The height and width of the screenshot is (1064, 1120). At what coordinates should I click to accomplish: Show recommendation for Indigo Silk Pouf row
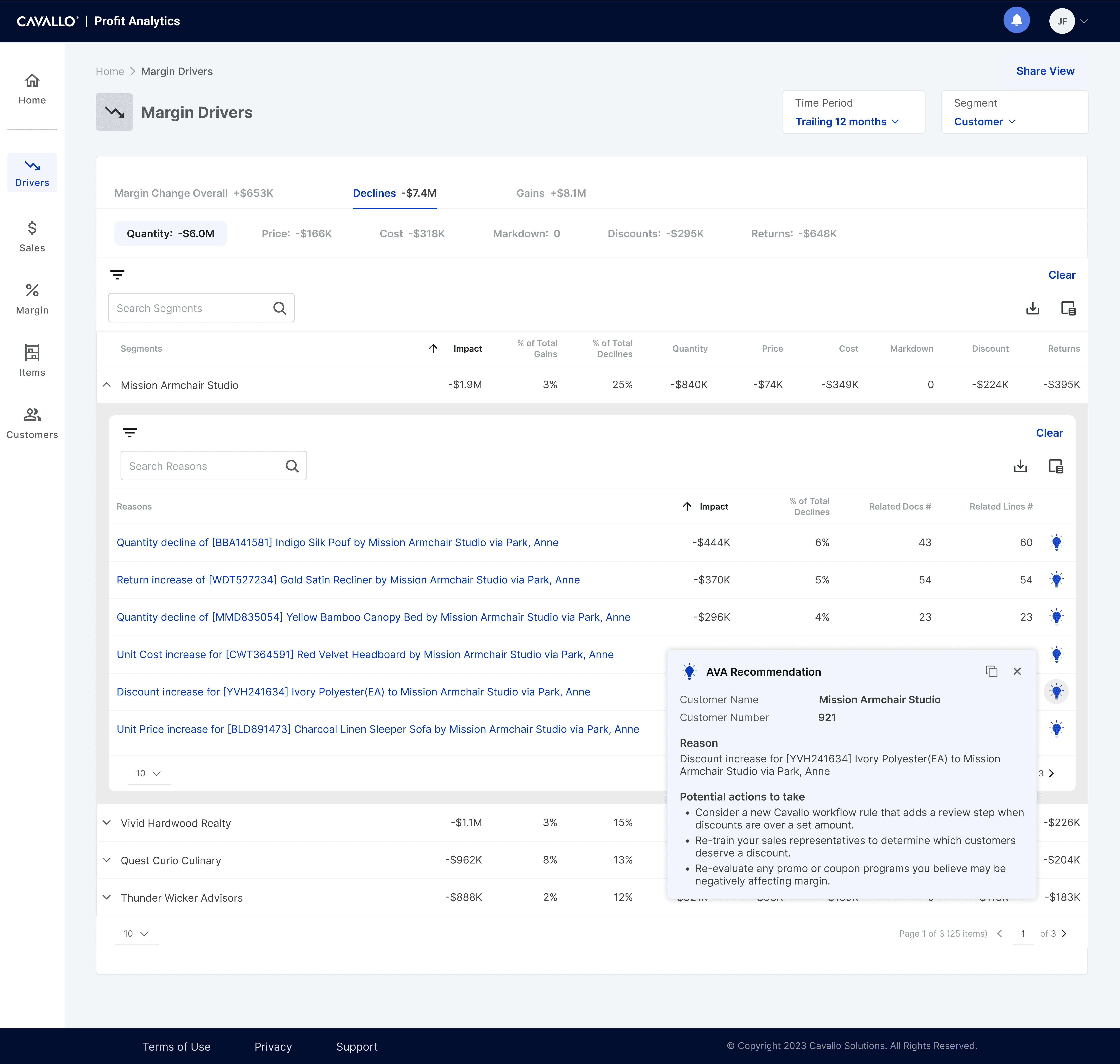pyautogui.click(x=1056, y=542)
